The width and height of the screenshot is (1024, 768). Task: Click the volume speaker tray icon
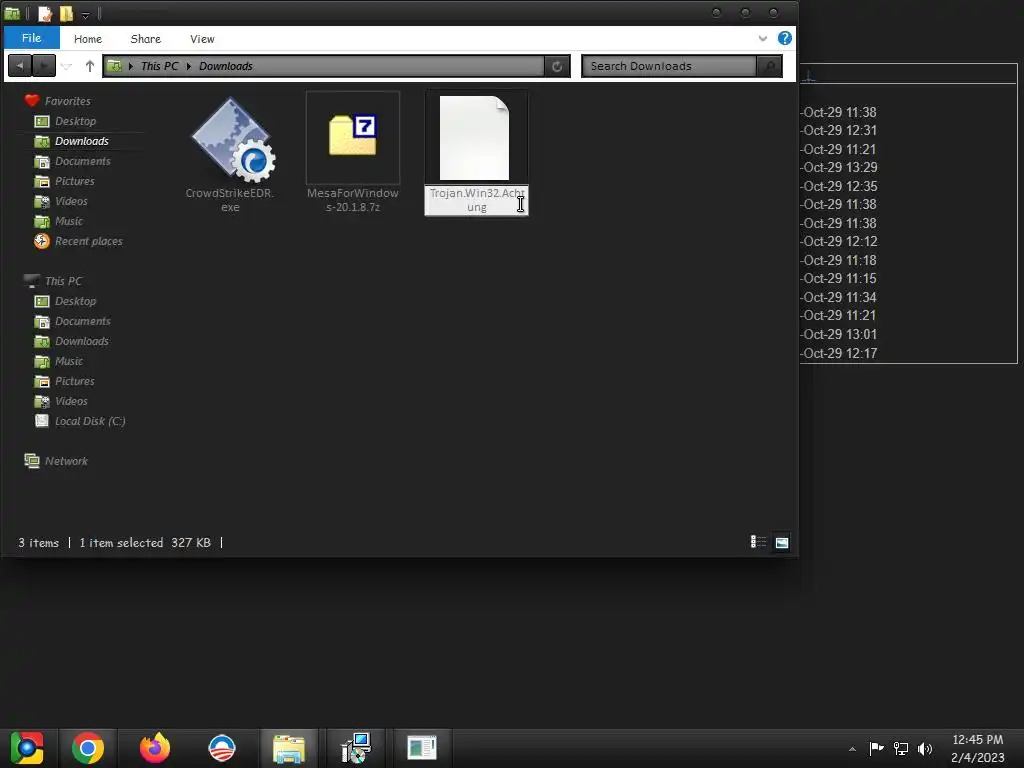pyautogui.click(x=925, y=748)
